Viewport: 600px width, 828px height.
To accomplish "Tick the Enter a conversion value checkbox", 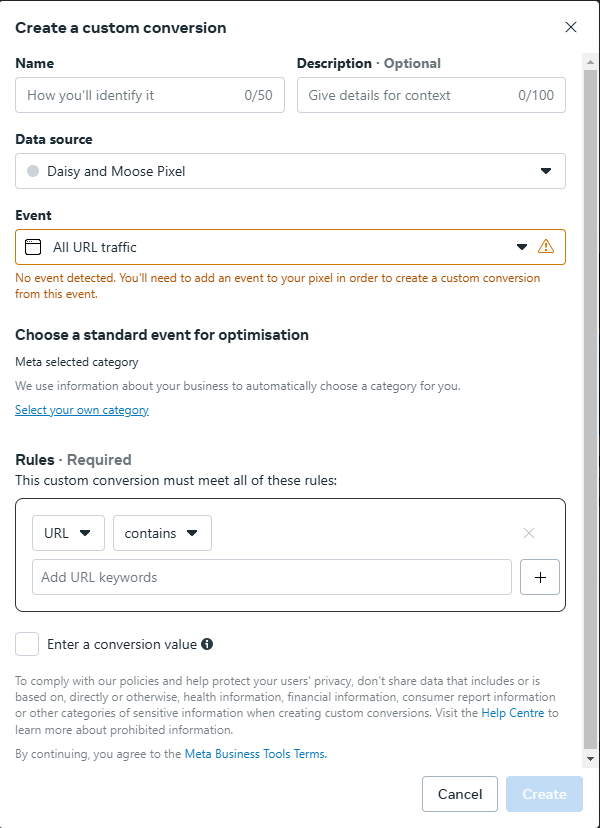I will coord(27,644).
